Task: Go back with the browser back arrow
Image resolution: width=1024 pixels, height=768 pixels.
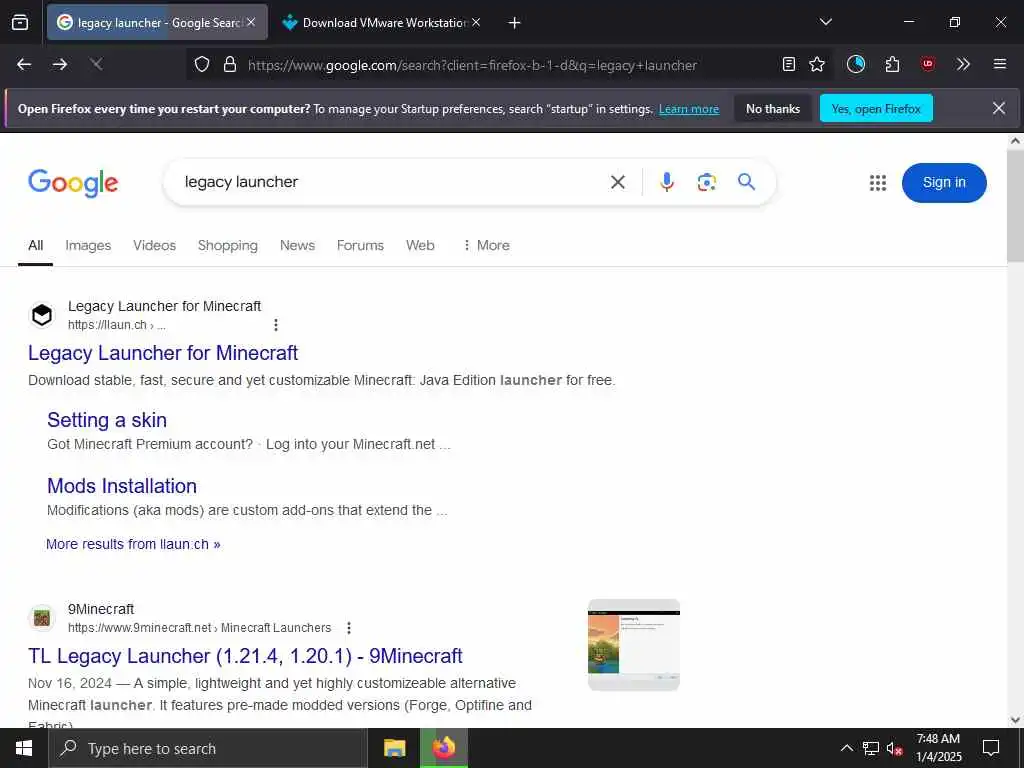Action: pyautogui.click(x=24, y=64)
